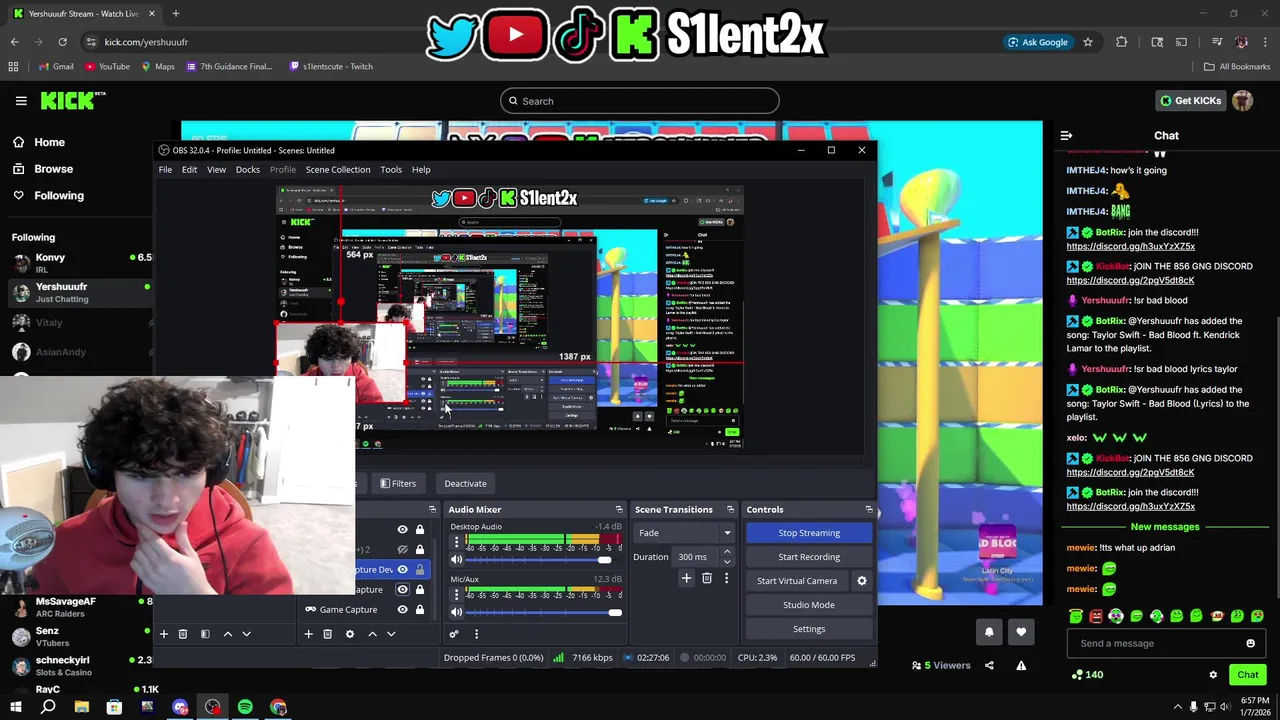The width and height of the screenshot is (1280, 720).
Task: Click the Get KICKs button
Action: (x=1190, y=100)
